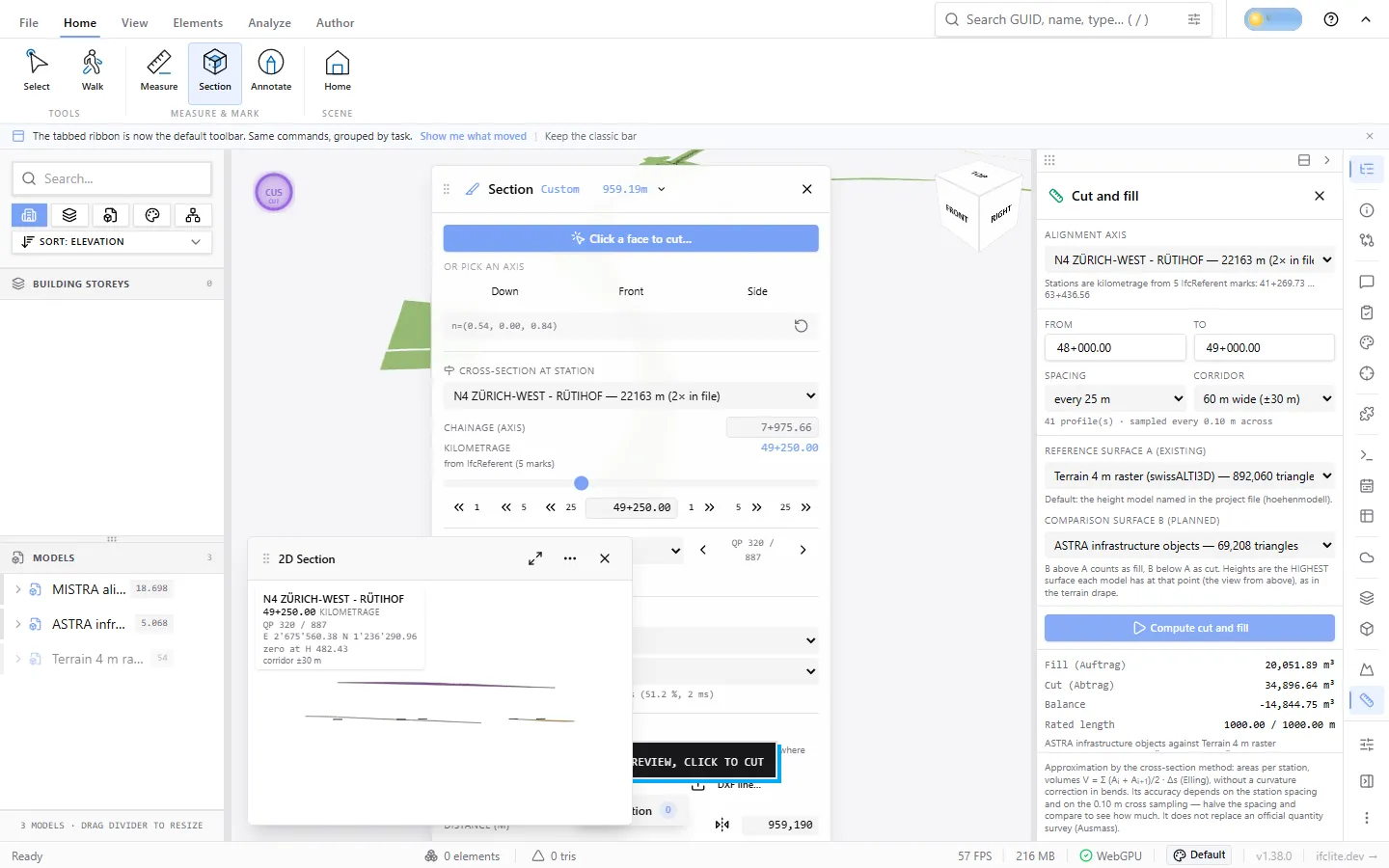Expand the MISTRA model tree row
Image resolution: width=1389 pixels, height=868 pixels.
(x=18, y=589)
